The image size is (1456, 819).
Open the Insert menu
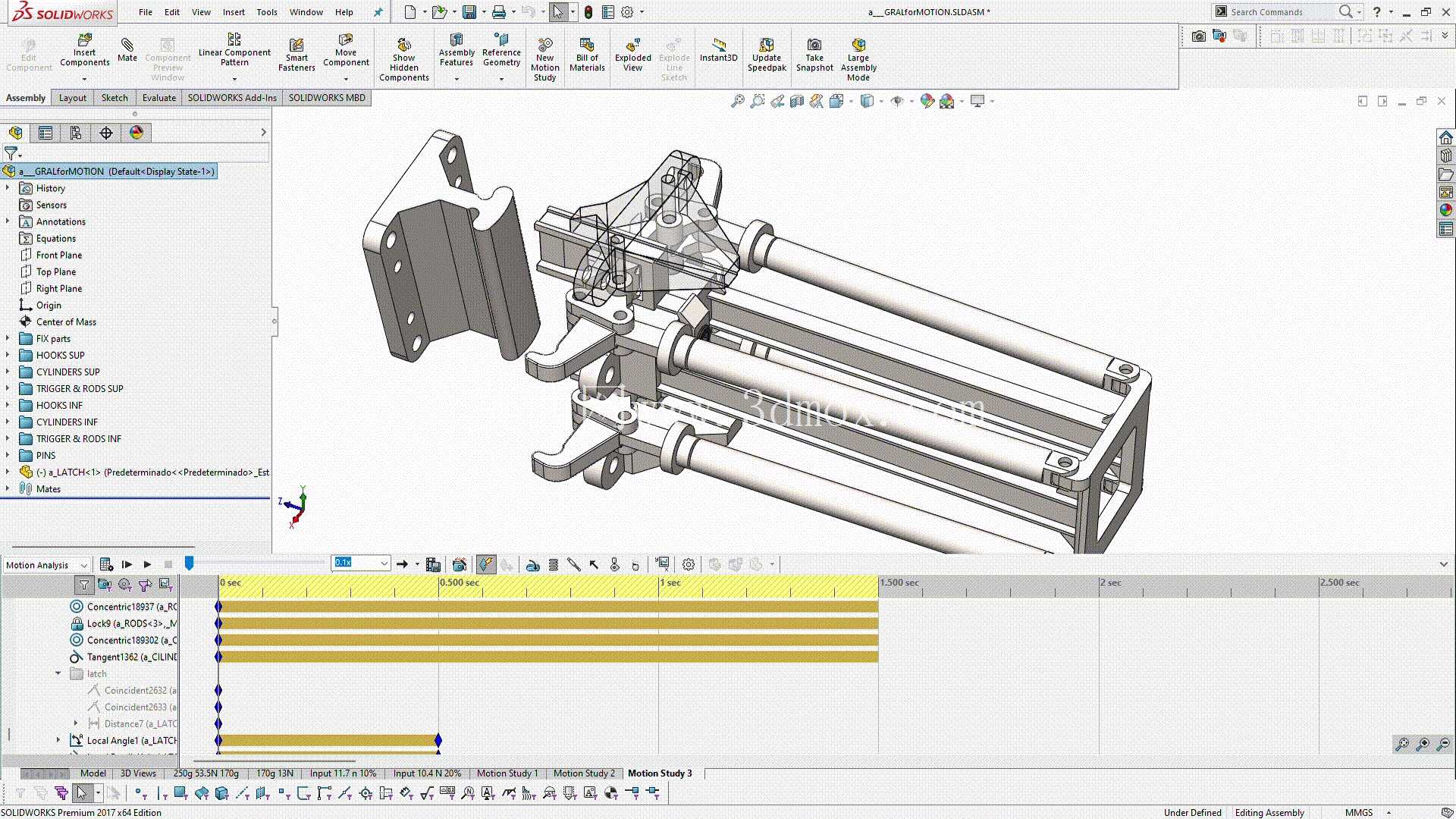pos(234,12)
